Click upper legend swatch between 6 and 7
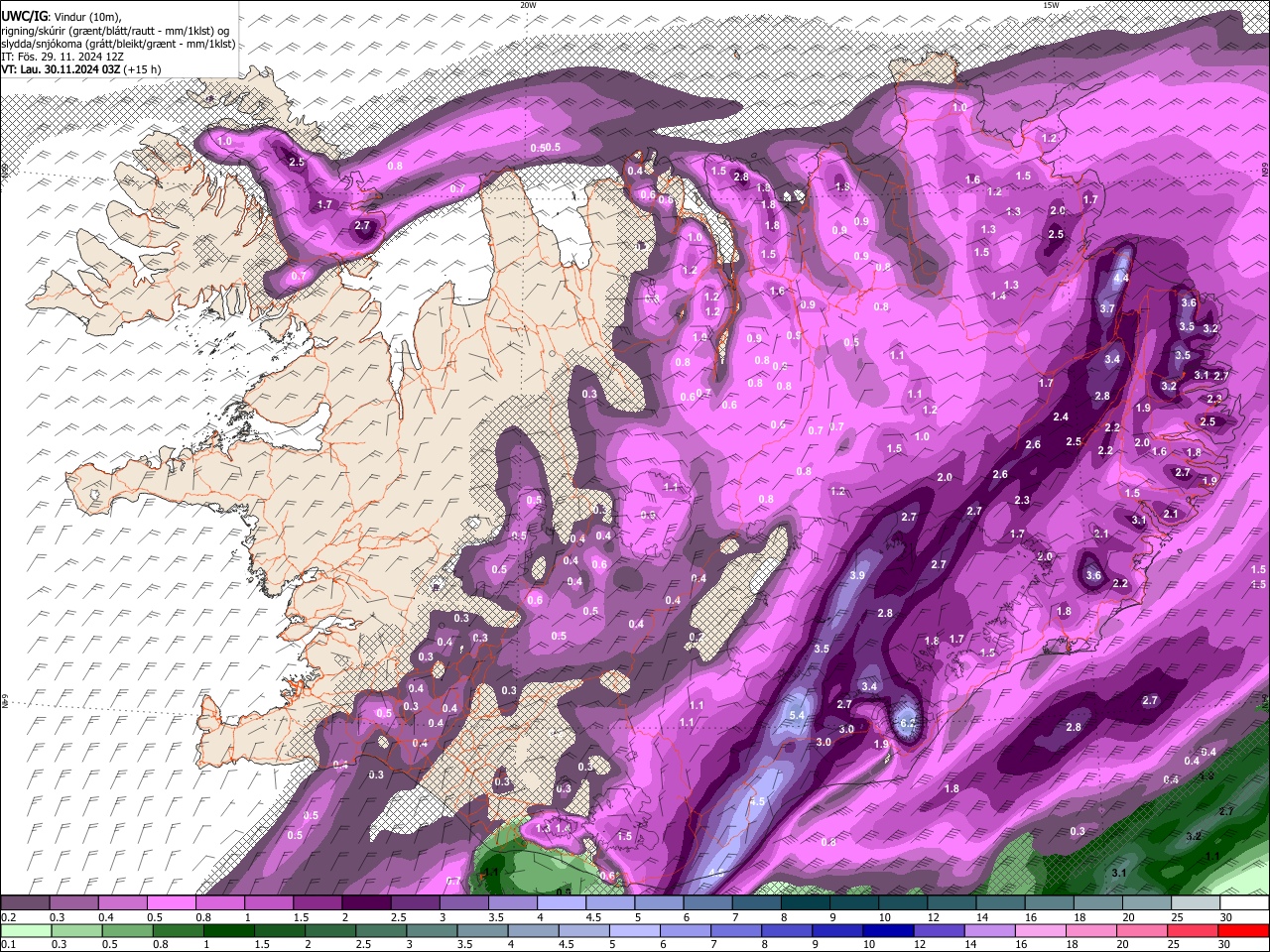 point(707,903)
